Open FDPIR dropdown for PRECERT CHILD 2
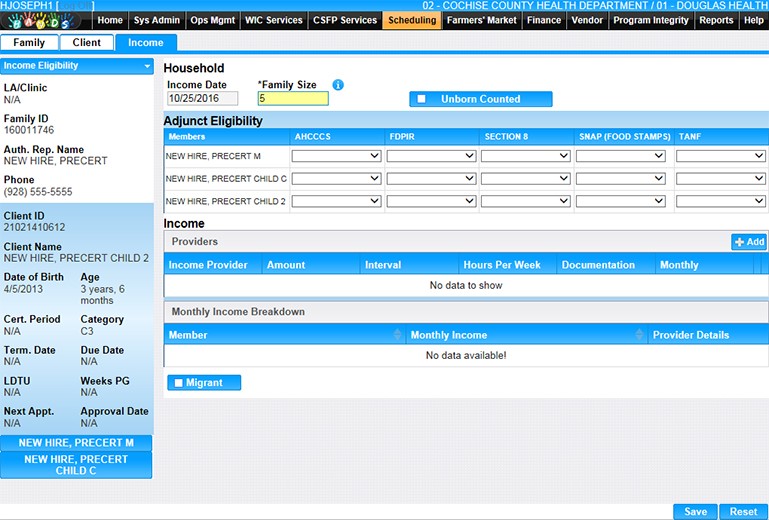The width and height of the screenshot is (769, 520). tap(431, 202)
